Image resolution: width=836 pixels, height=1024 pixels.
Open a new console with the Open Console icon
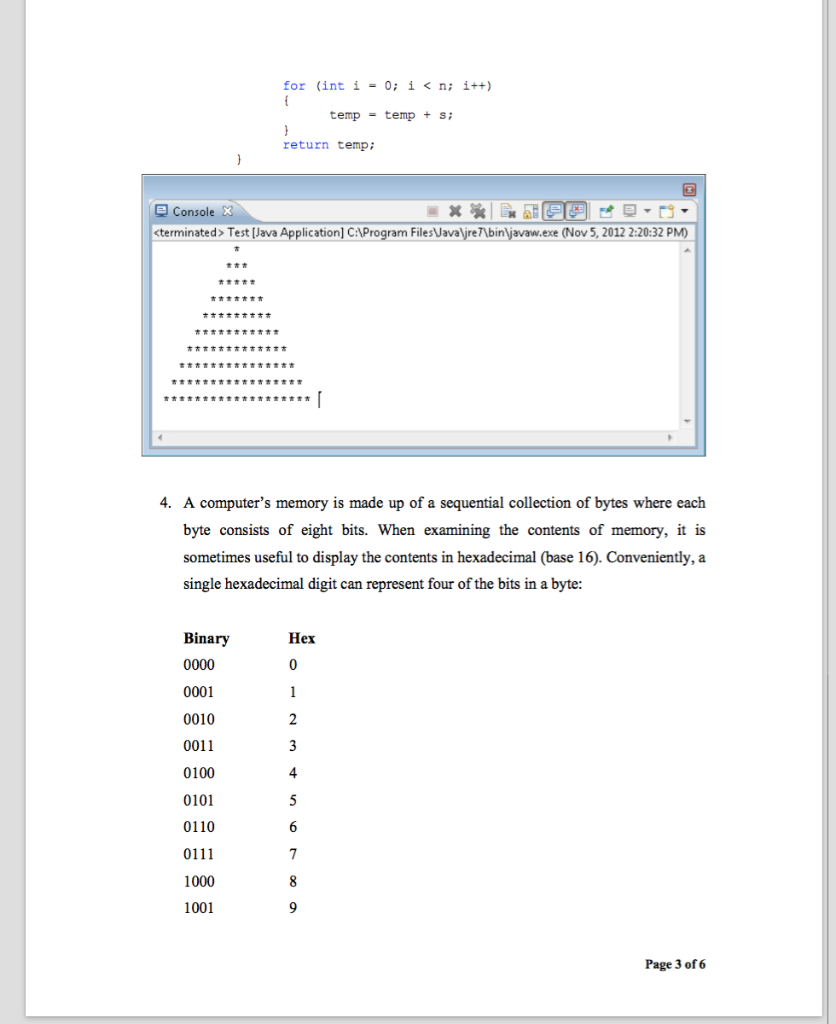pos(666,210)
